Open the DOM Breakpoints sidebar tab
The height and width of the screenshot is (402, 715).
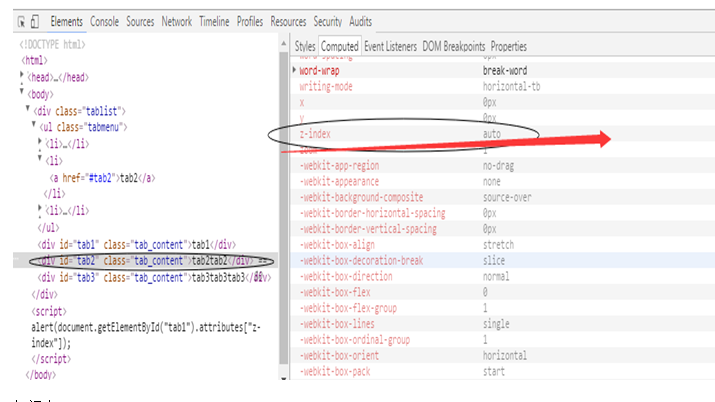[x=454, y=46]
